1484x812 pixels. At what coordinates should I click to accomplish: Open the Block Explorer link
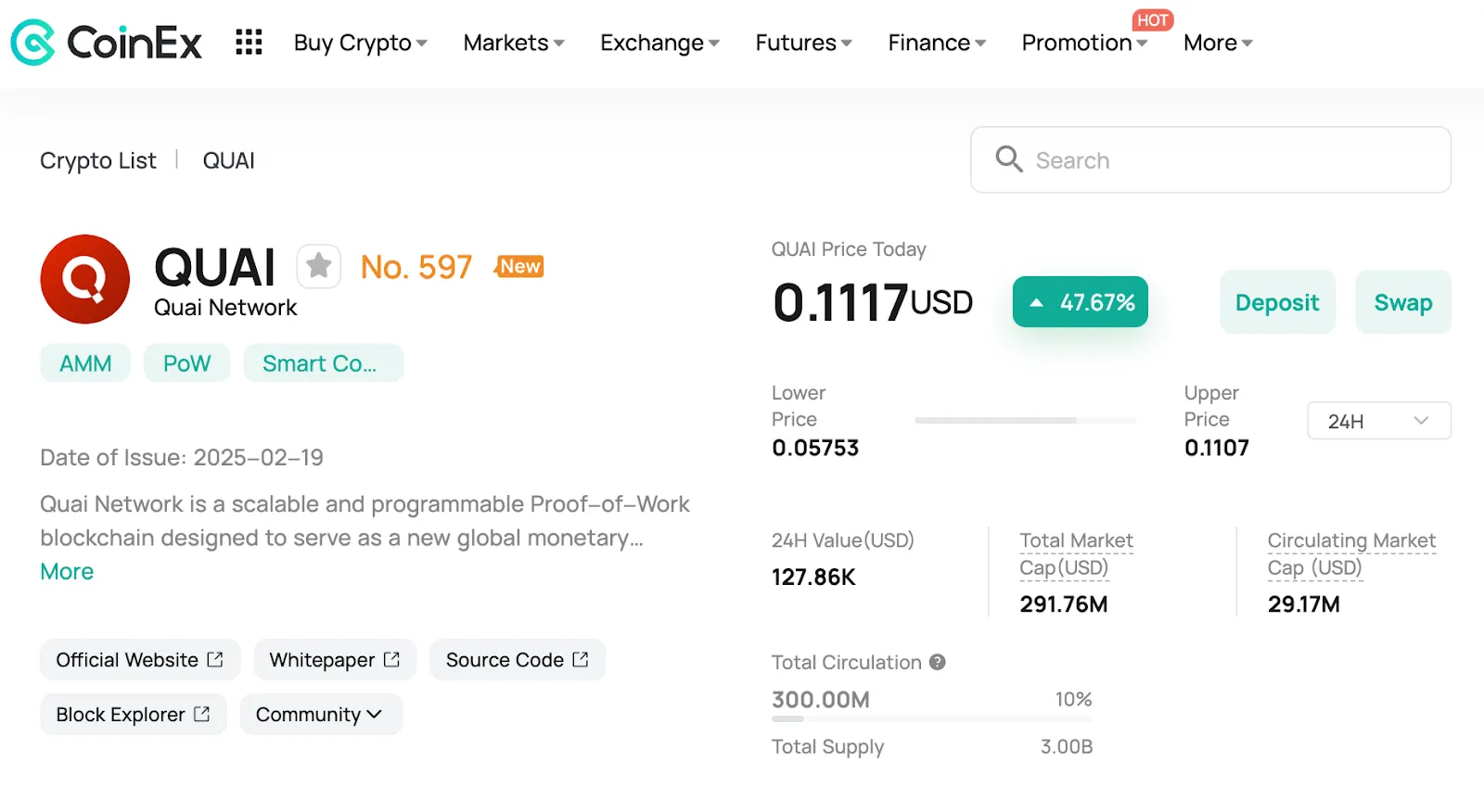134,715
